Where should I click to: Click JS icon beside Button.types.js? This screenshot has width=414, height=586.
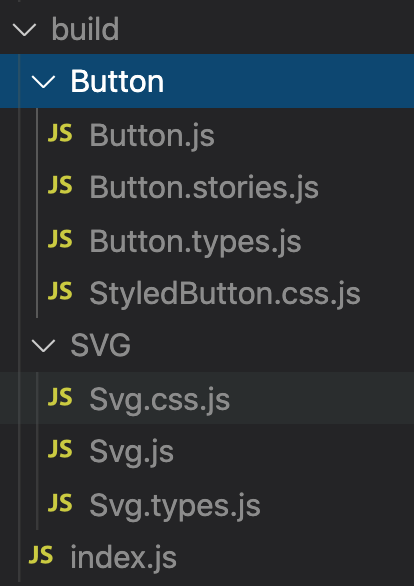[60, 240]
